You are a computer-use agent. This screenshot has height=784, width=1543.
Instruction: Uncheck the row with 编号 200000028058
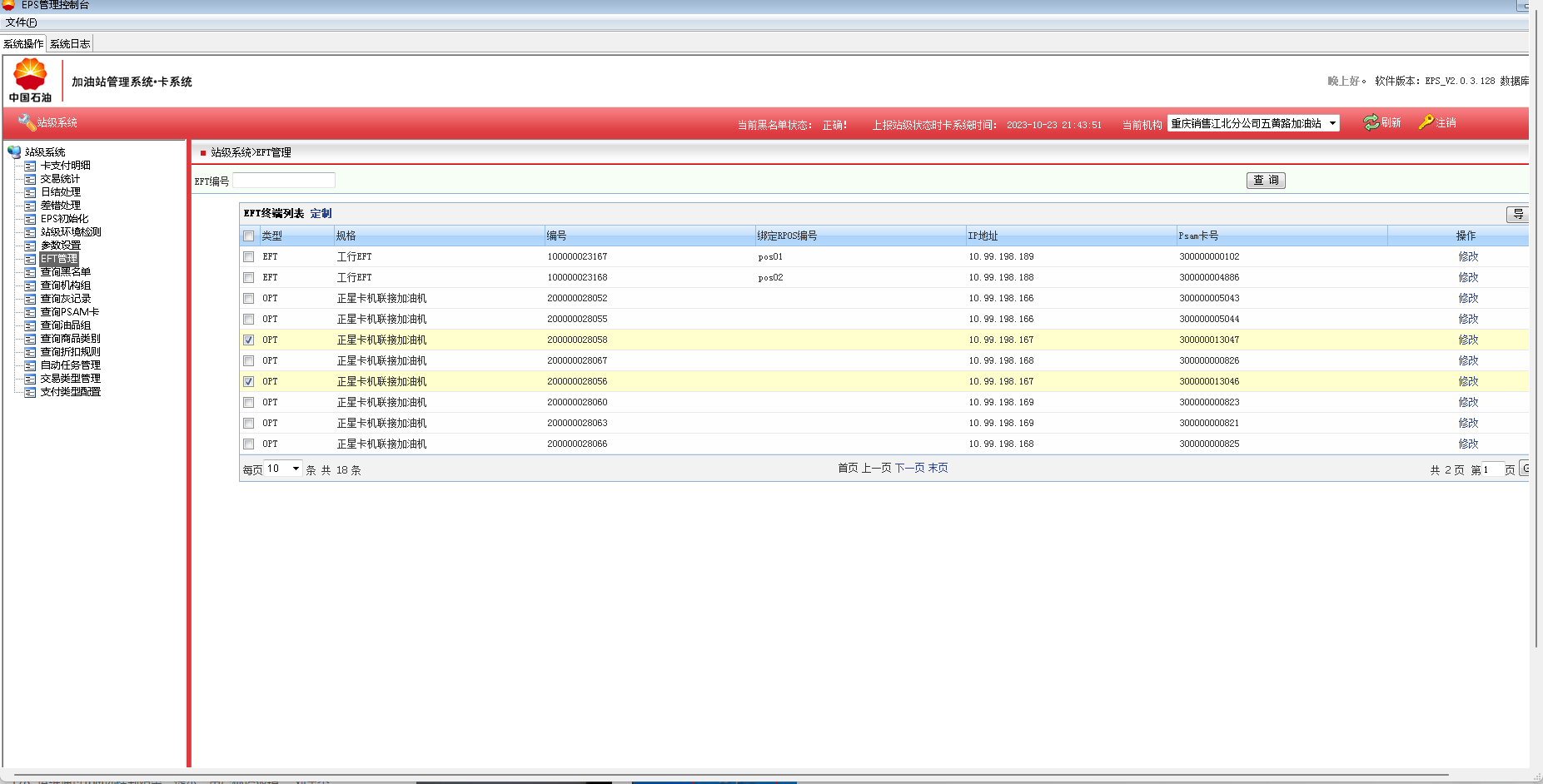pyautogui.click(x=248, y=340)
